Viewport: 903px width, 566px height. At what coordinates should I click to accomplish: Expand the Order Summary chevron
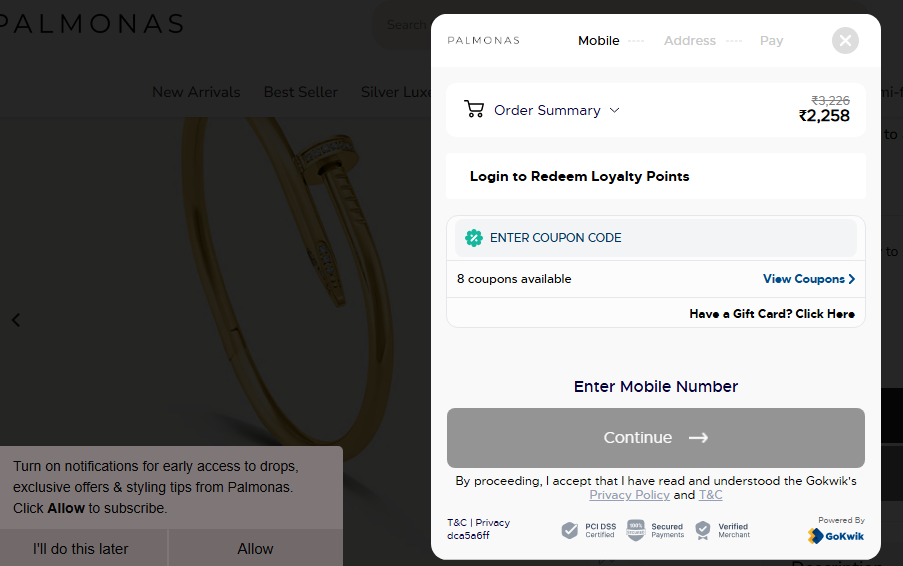pyautogui.click(x=614, y=110)
